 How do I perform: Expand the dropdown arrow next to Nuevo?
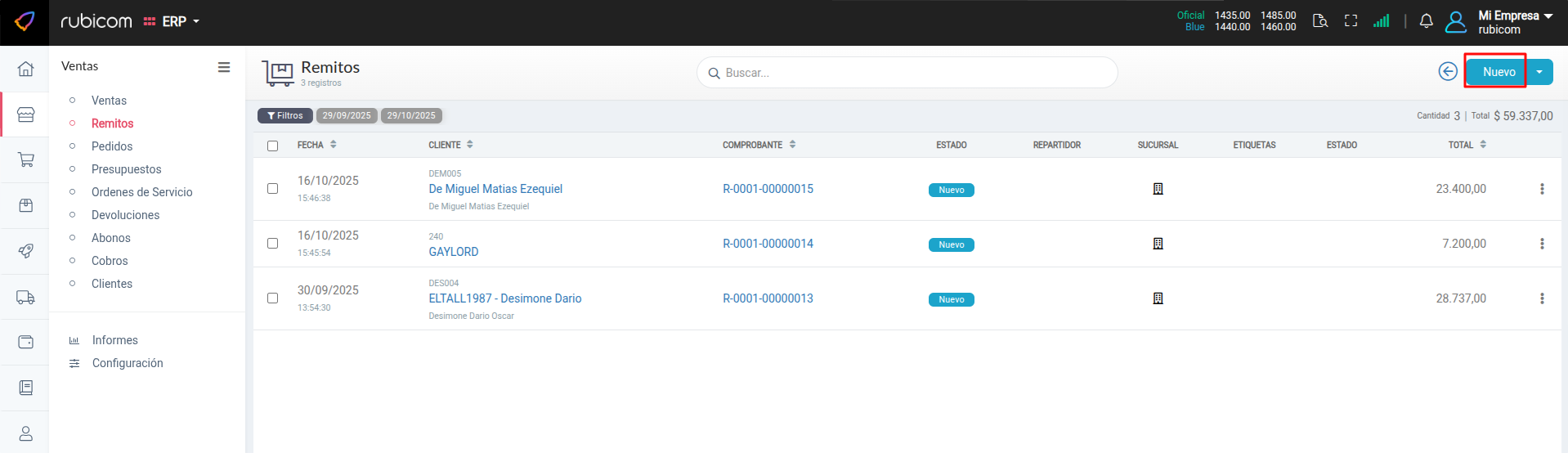point(1539,72)
